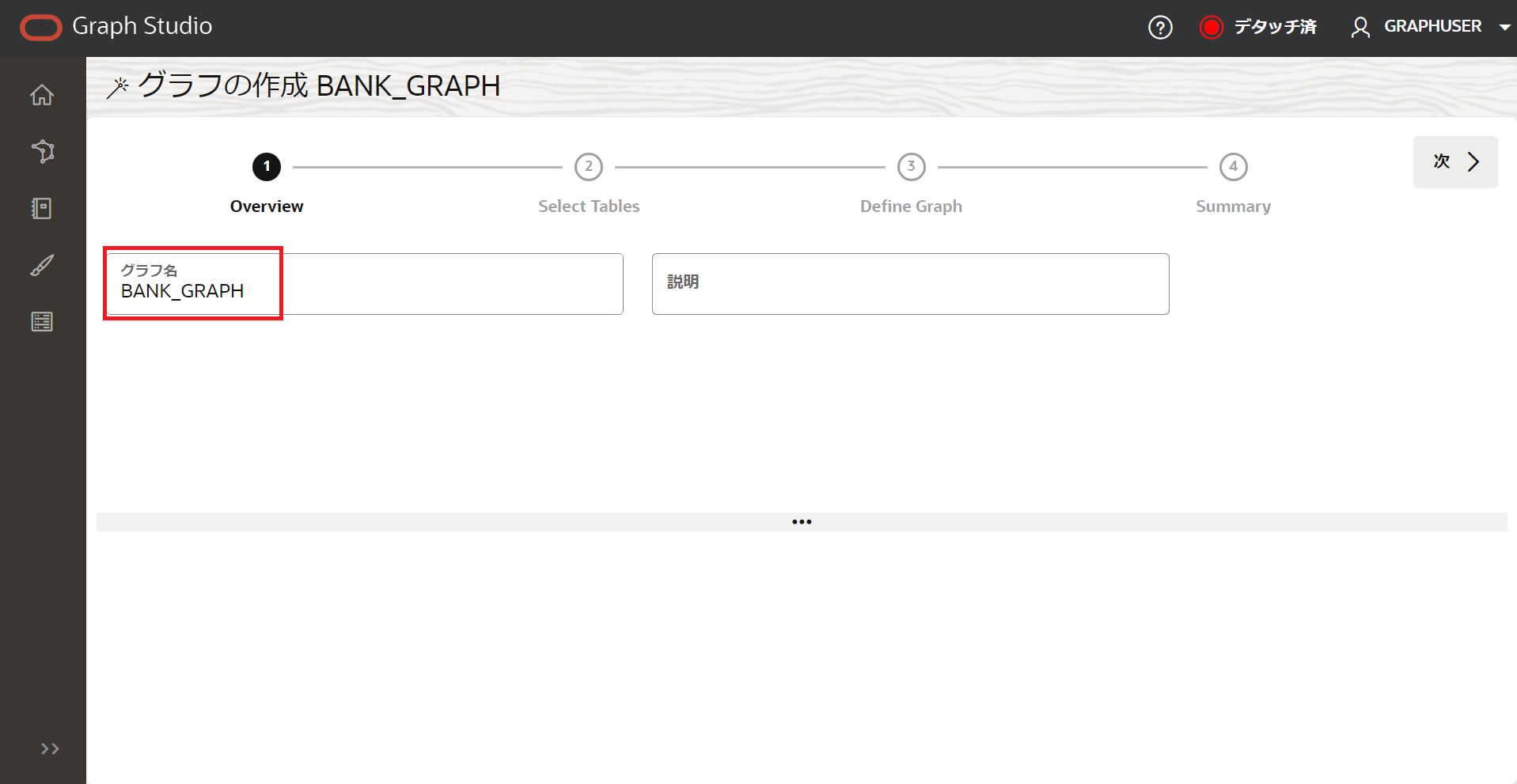Click the magic wand icon beside title
The image size is (1517, 784).
coord(117,87)
